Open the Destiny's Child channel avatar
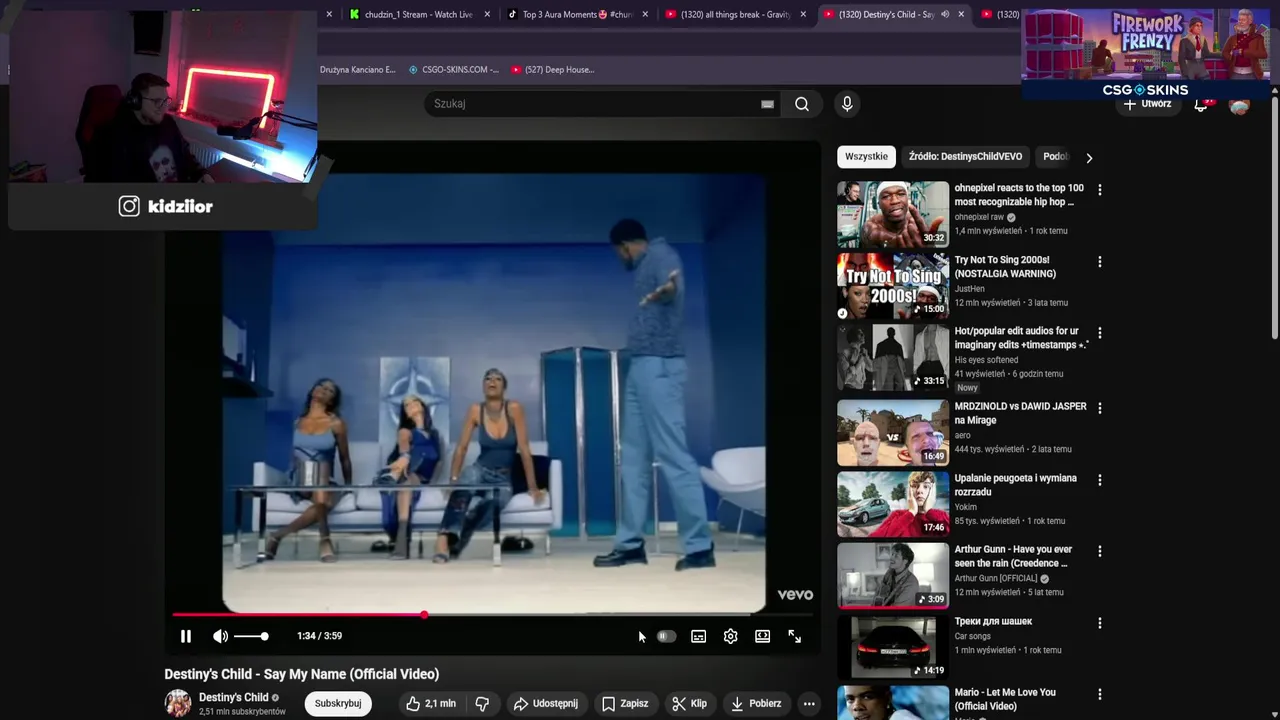Image resolution: width=1280 pixels, height=720 pixels. pos(178,704)
